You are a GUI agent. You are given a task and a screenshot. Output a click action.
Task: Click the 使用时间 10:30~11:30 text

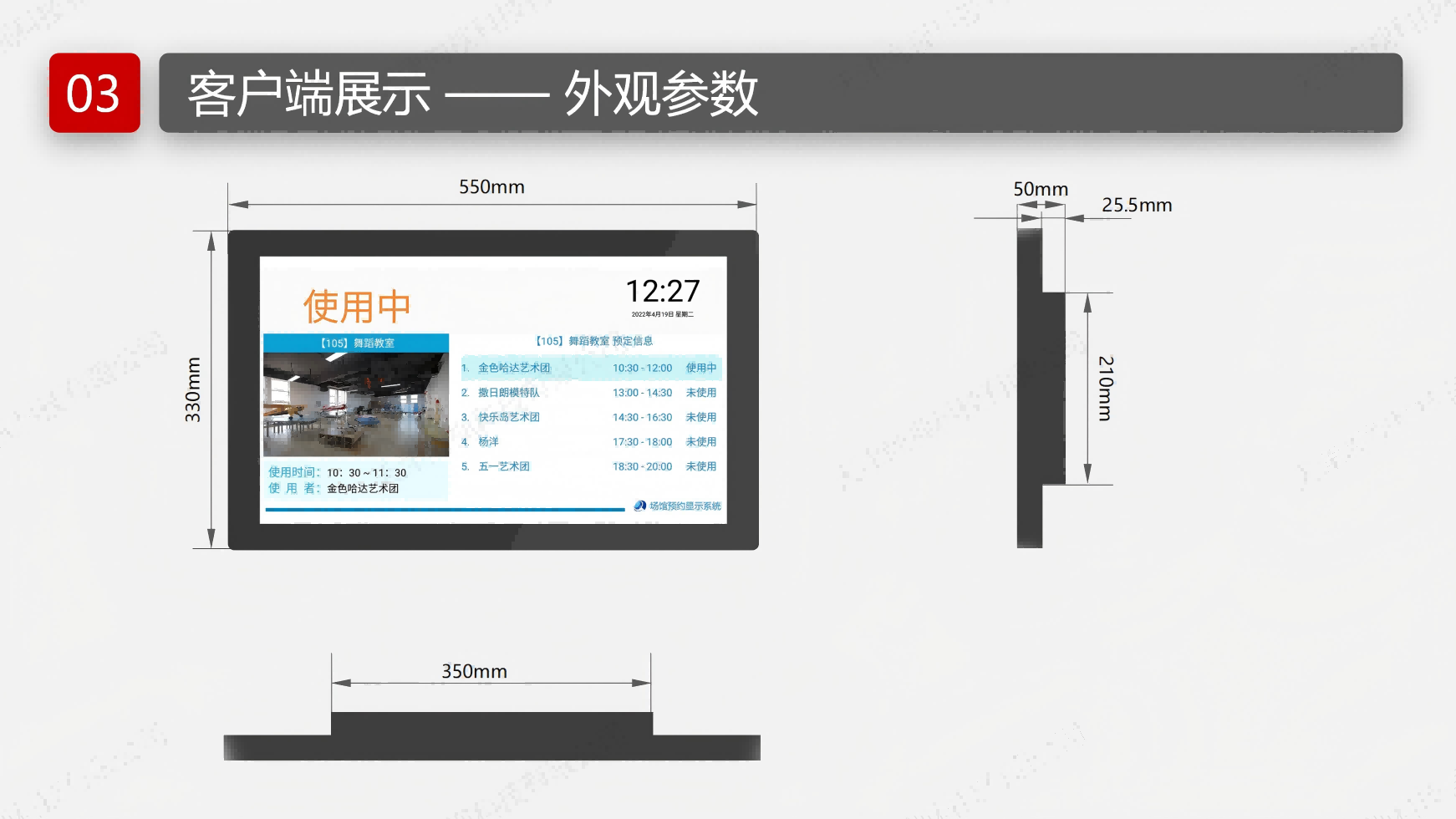click(x=338, y=472)
